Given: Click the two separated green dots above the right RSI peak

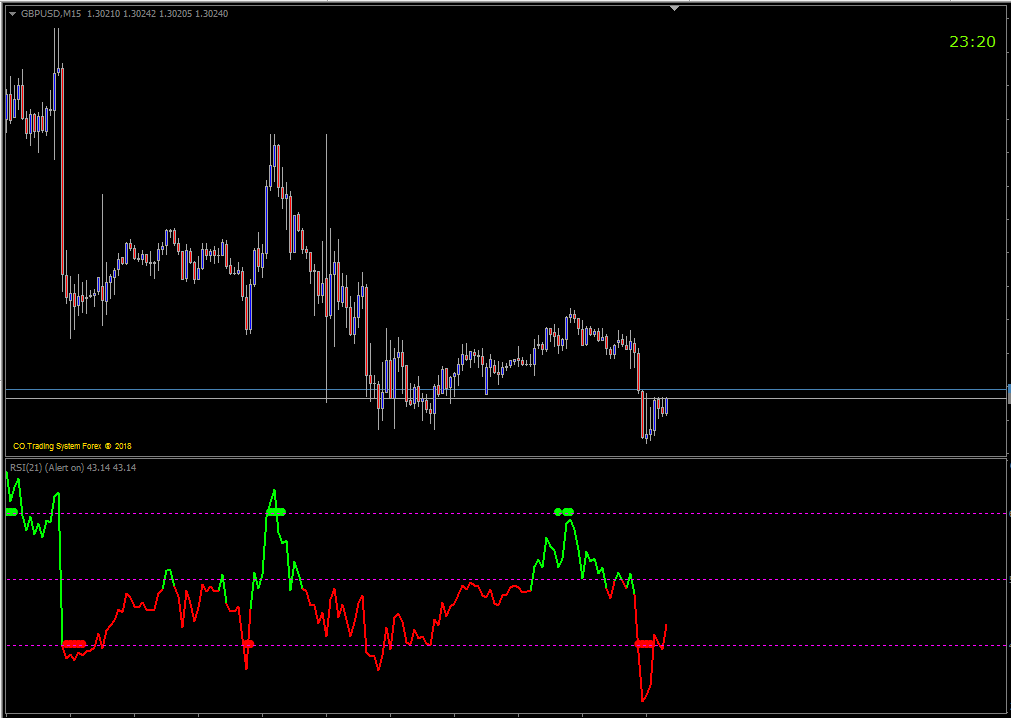Looking at the screenshot, I should [564, 512].
